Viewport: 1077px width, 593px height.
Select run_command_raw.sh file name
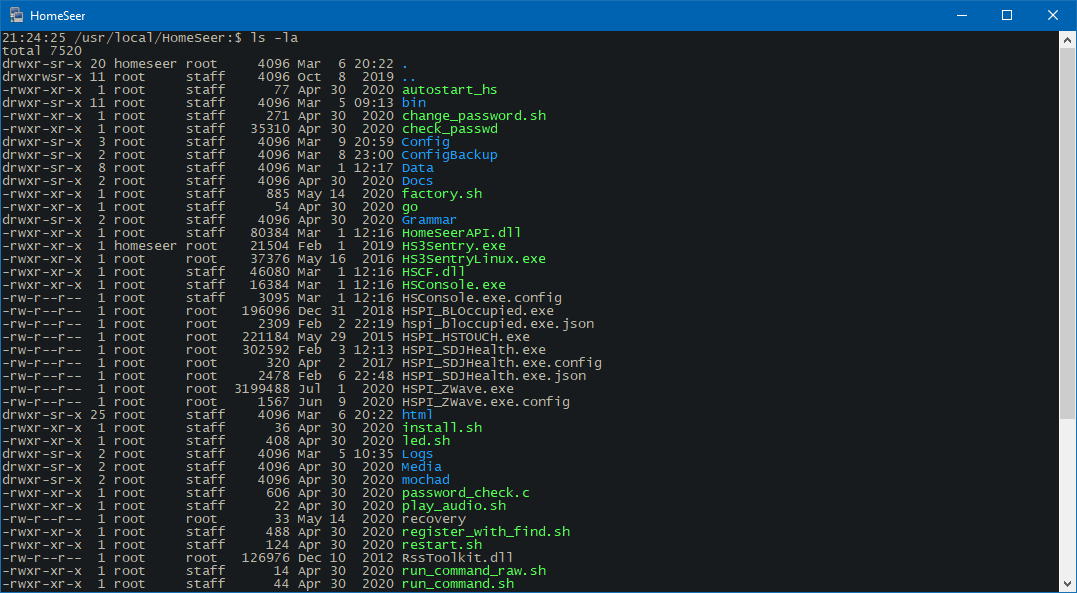pos(474,571)
